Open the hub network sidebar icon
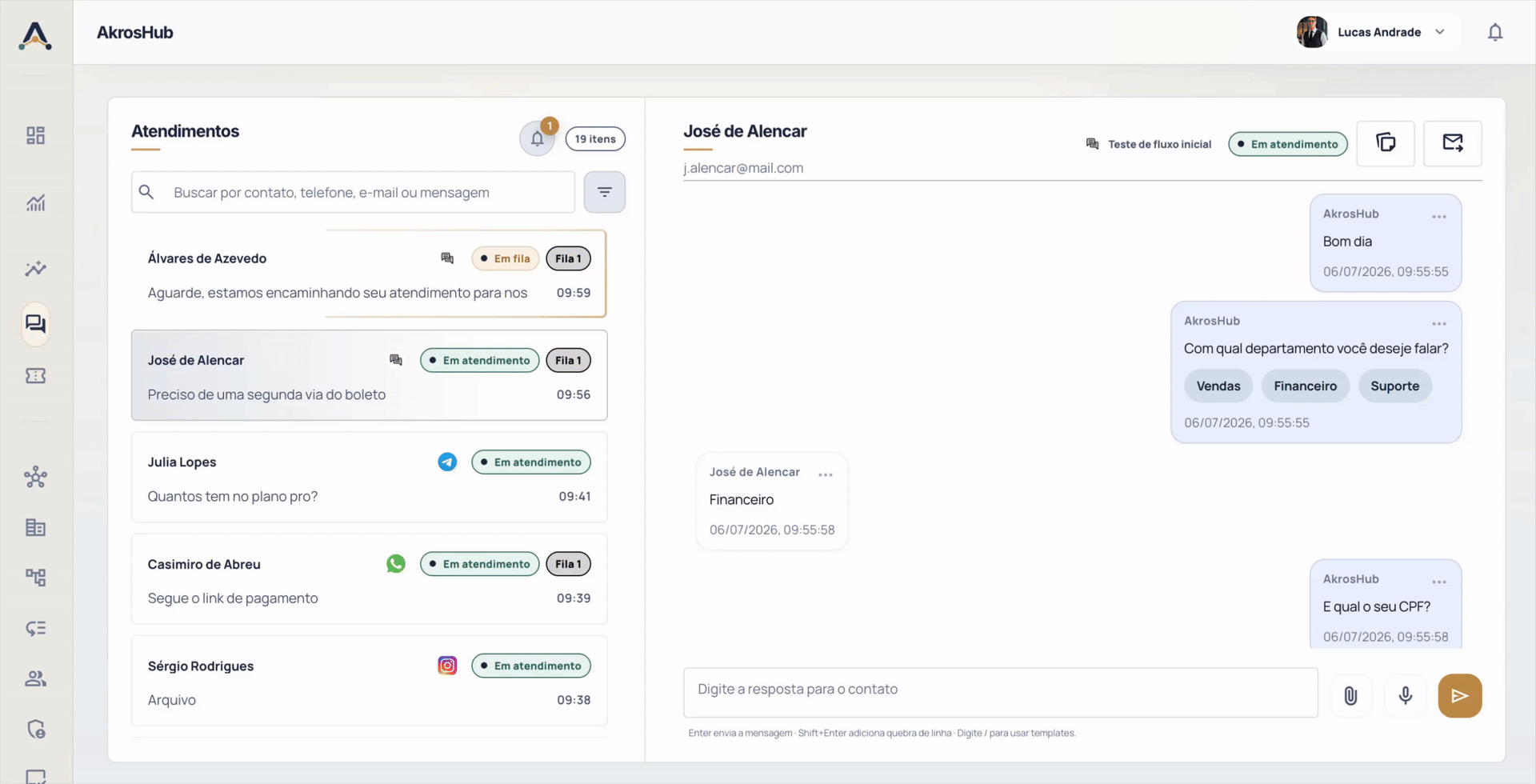Viewport: 1536px width, 784px height. click(x=35, y=478)
